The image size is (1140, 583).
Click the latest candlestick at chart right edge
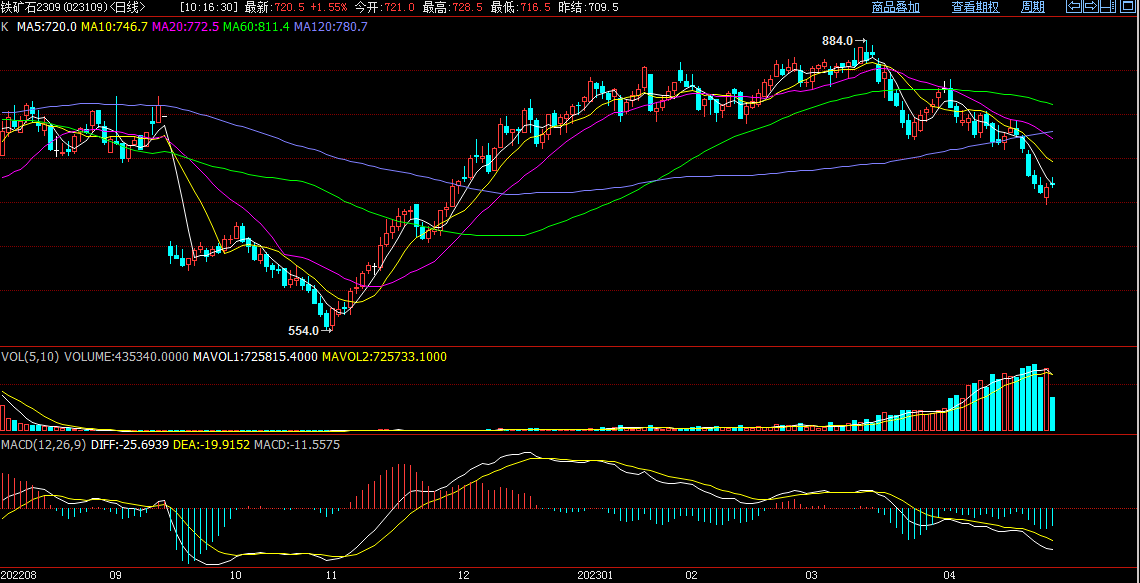click(1053, 184)
